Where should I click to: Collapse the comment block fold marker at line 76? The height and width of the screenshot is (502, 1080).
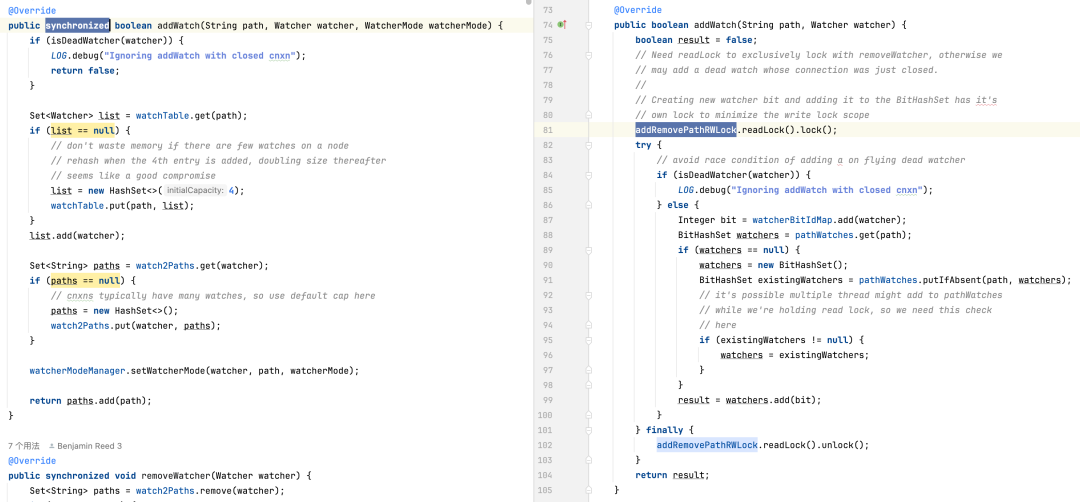pyautogui.click(x=589, y=55)
